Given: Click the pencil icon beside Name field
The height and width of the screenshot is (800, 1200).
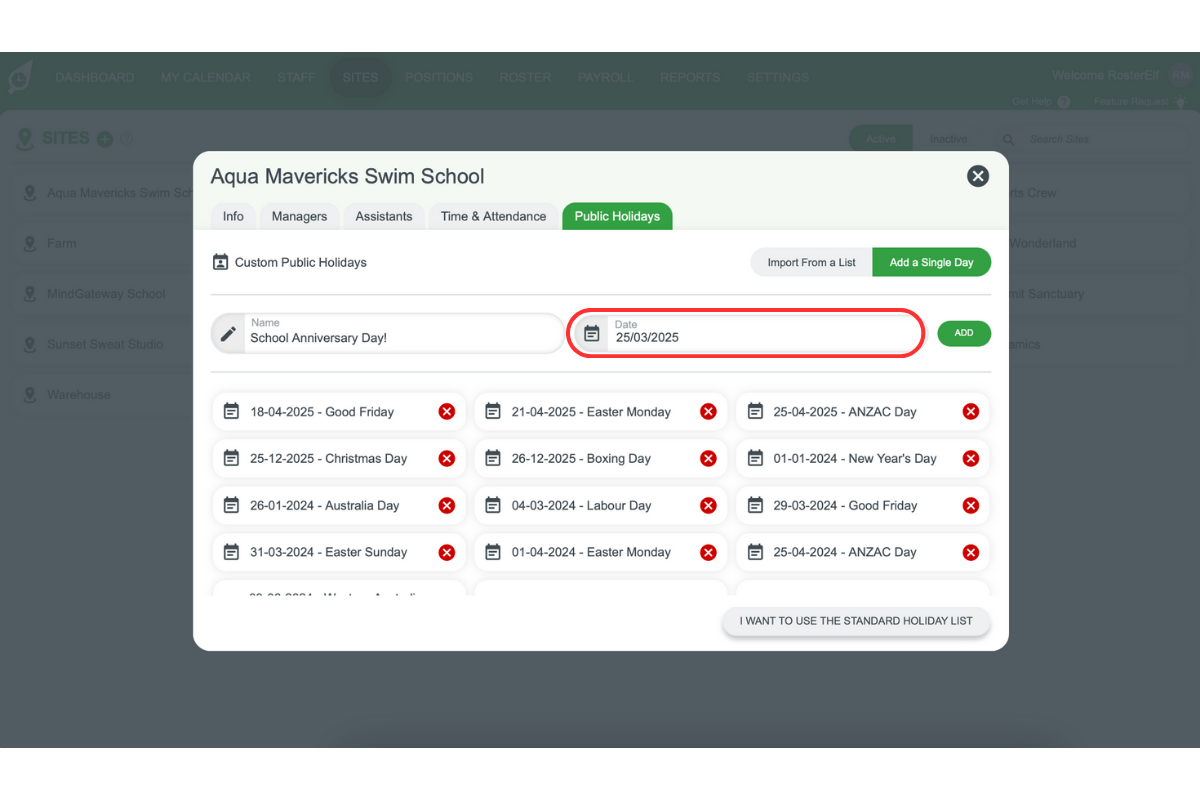Looking at the screenshot, I should (229, 334).
